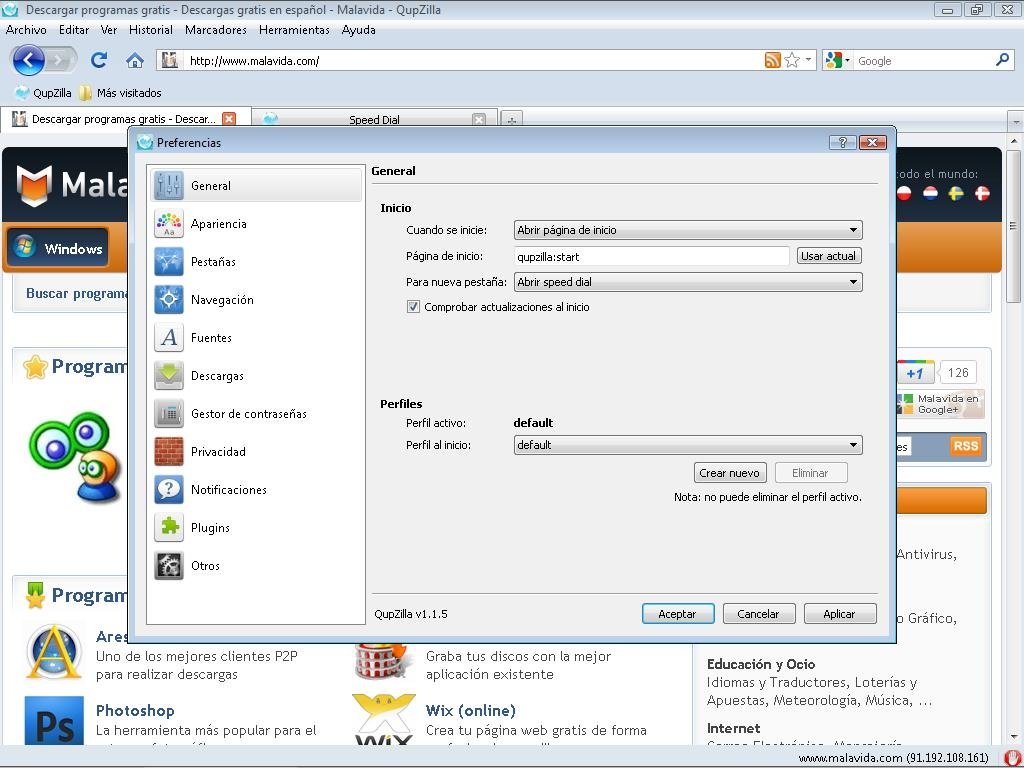Image resolution: width=1024 pixels, height=768 pixels.
Task: Close the Descargar programas gratis tab
Action: click(229, 119)
